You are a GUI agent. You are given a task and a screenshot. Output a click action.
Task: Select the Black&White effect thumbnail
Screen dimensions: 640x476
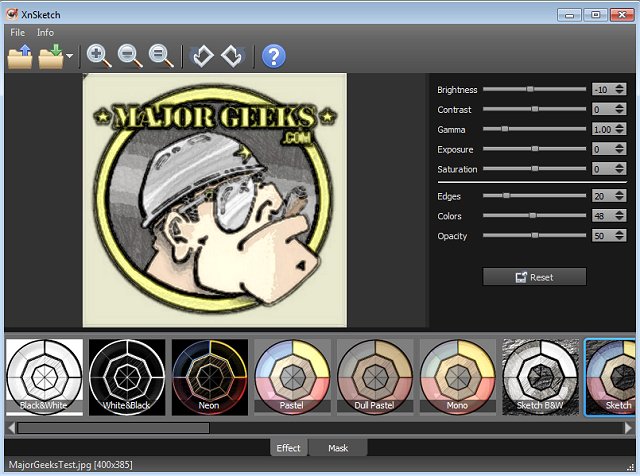(44, 377)
